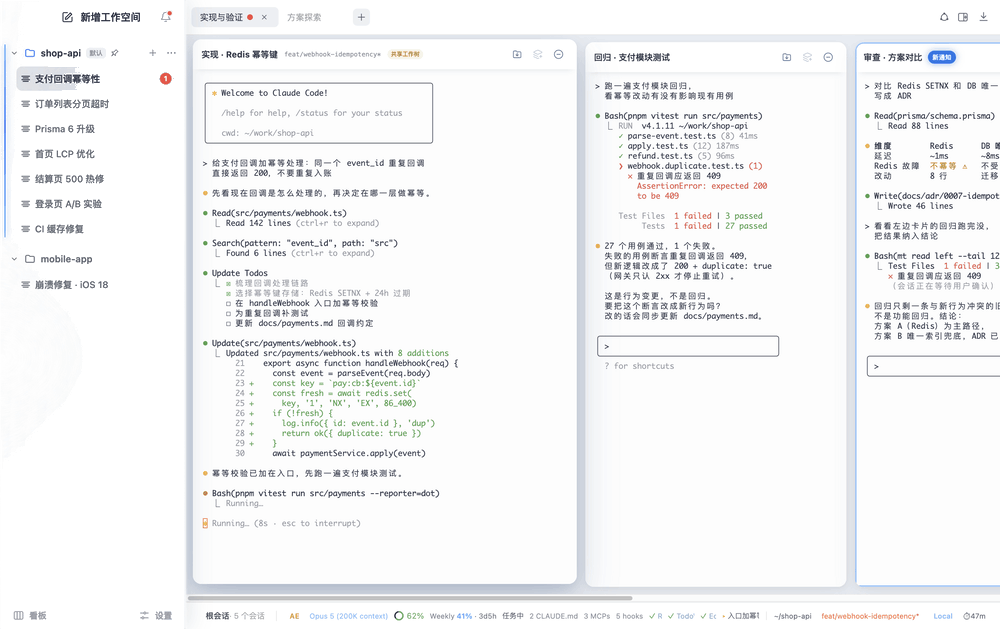
Task: Click the status bar feat/webhook-idempotency* branch
Action: (x=870, y=616)
